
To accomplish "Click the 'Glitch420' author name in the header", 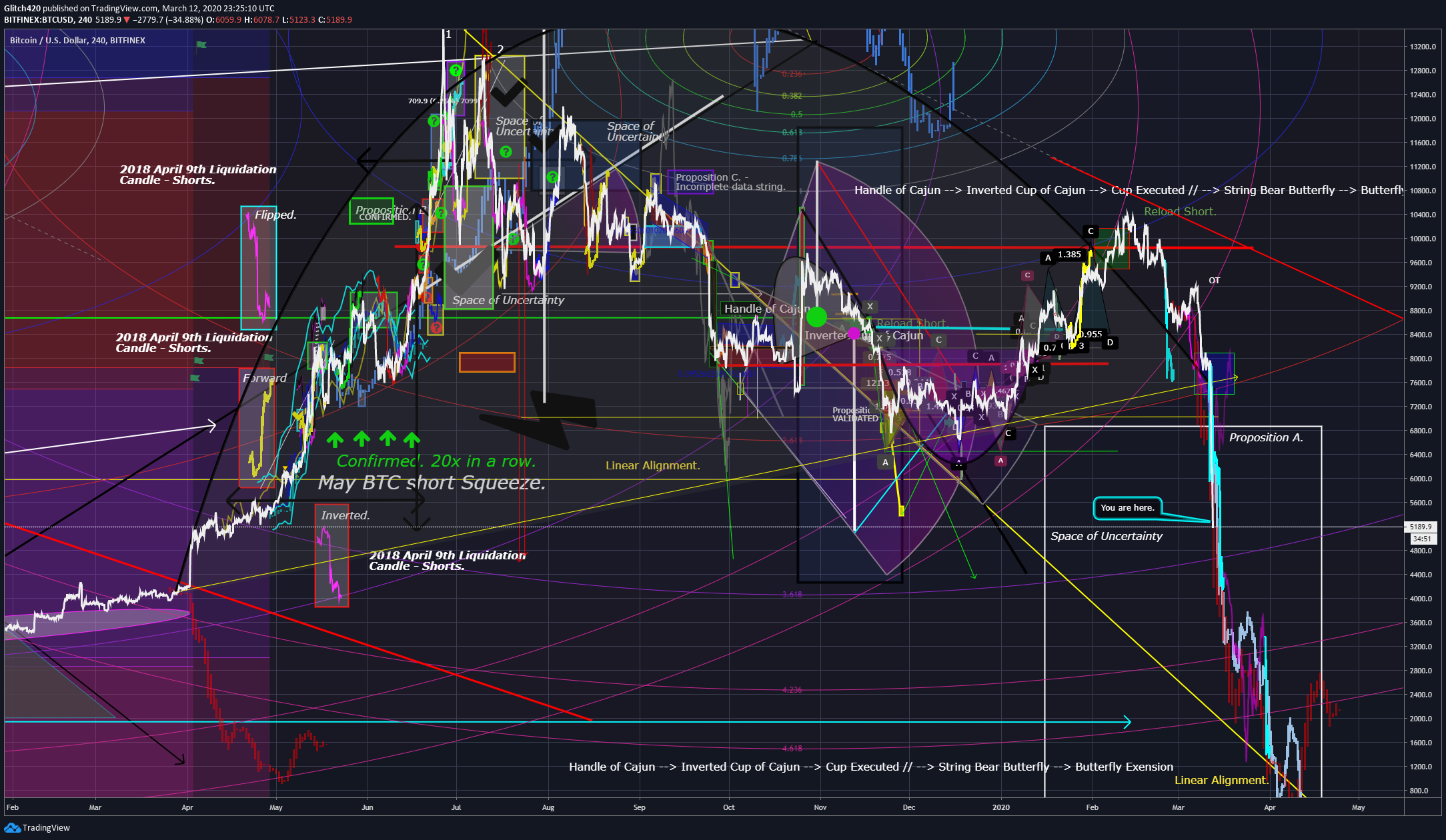I will pos(21,9).
